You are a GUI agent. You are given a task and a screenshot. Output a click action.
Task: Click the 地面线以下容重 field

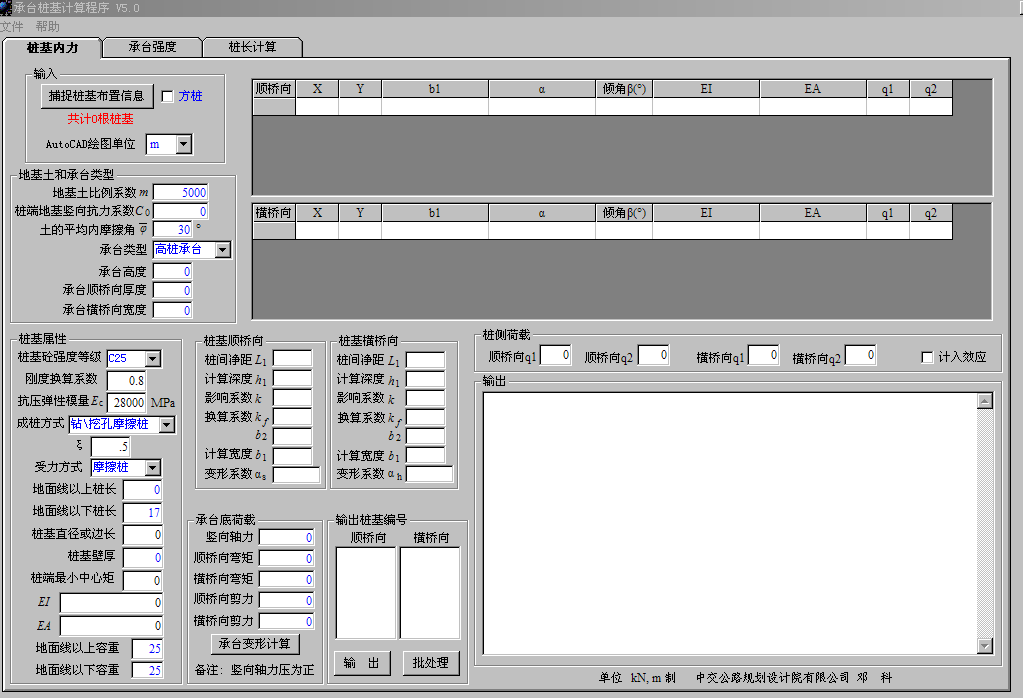point(147,670)
